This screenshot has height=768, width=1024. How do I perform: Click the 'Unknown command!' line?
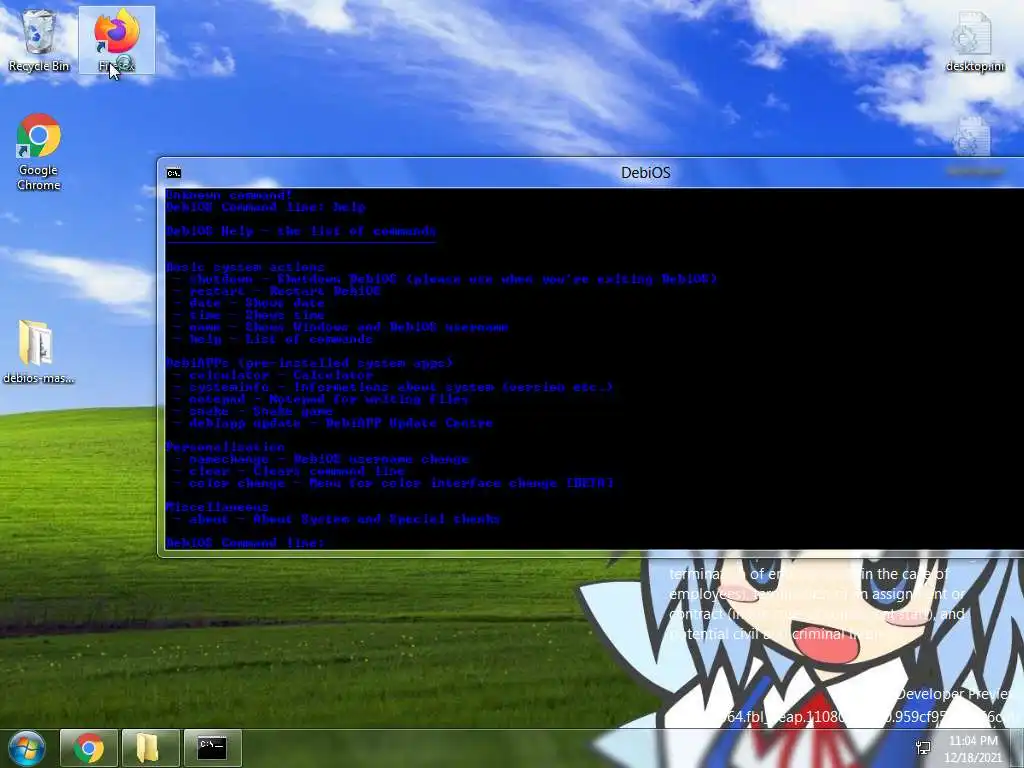(229, 195)
